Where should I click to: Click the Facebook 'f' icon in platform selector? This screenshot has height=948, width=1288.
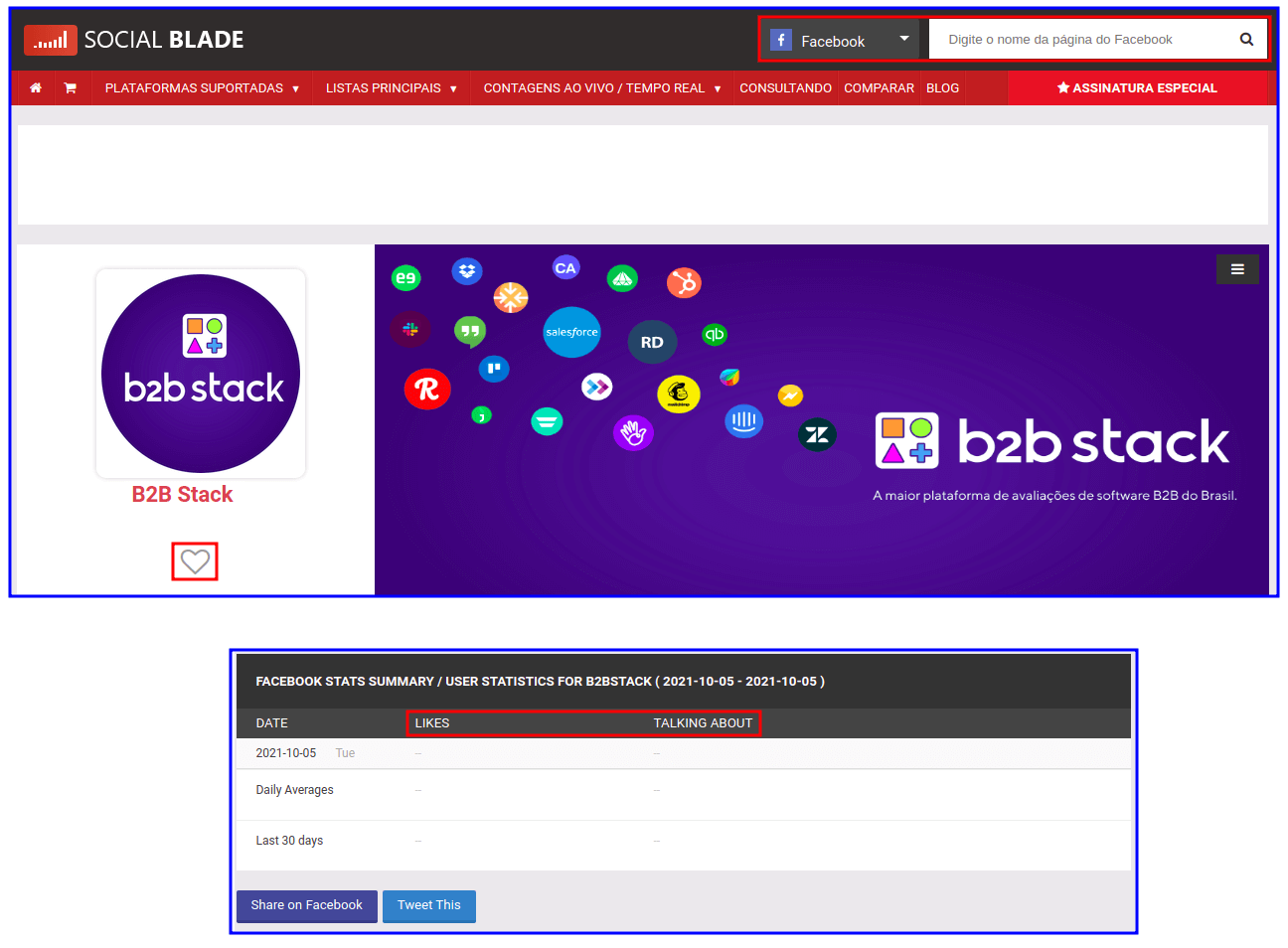(781, 41)
